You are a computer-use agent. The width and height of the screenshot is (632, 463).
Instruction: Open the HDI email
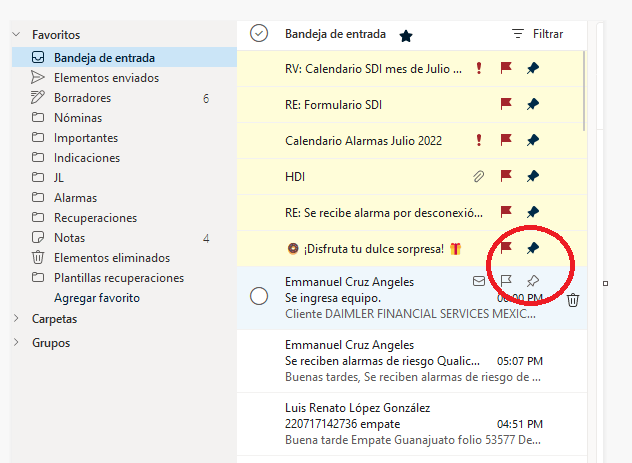[410, 176]
